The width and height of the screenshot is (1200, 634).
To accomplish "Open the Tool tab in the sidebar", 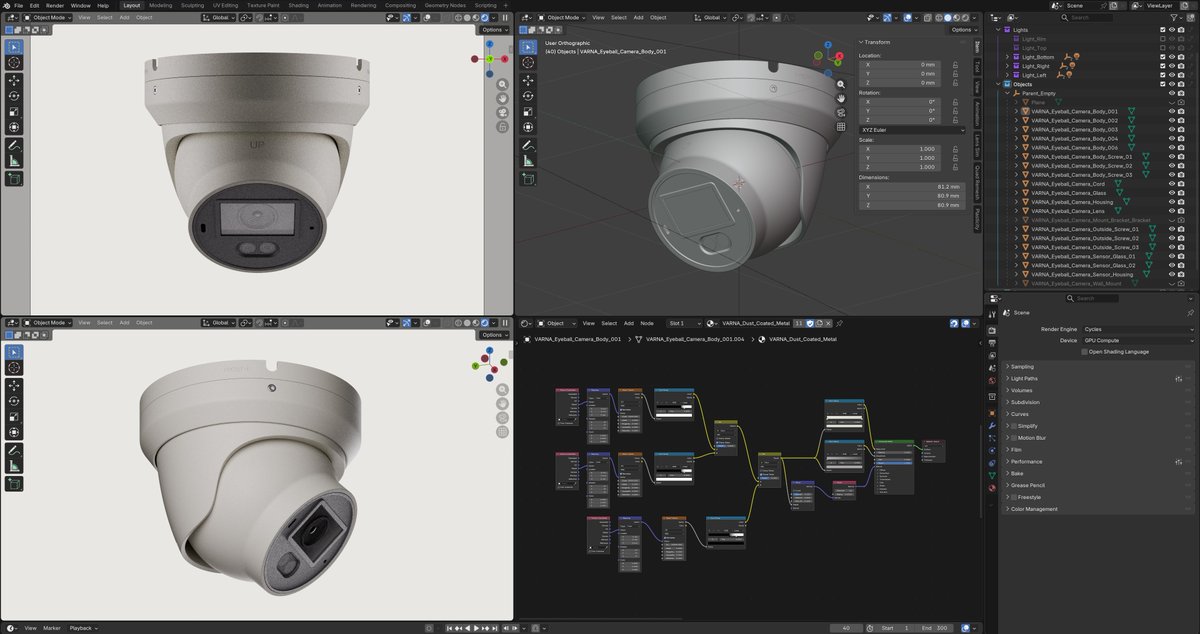I will click(x=977, y=66).
